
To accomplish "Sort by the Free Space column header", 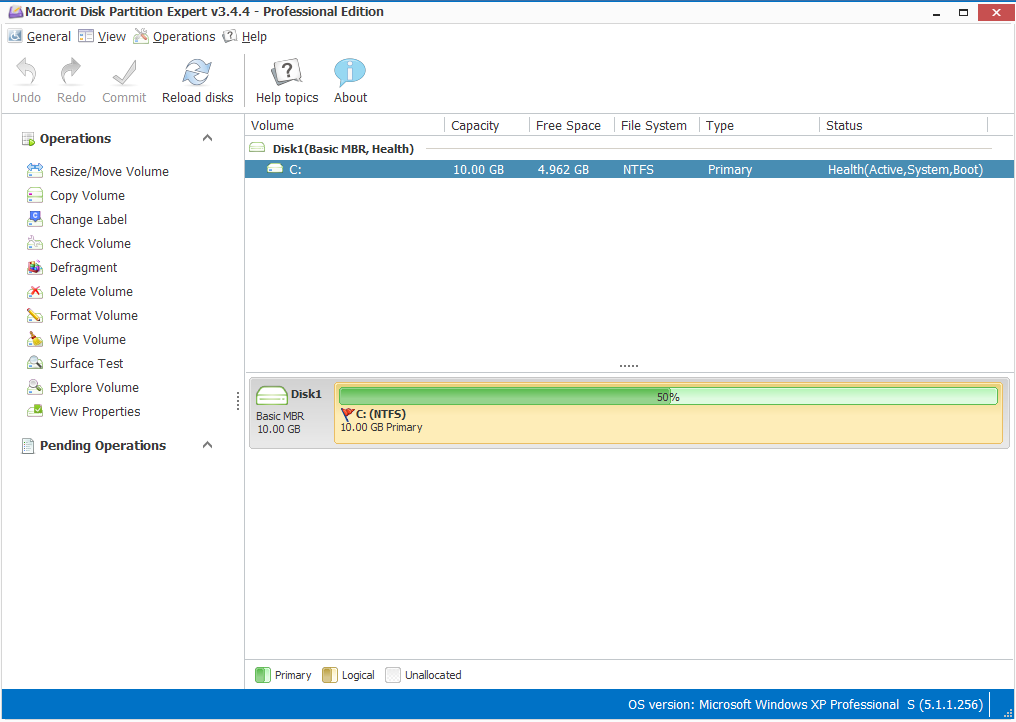I will click(572, 125).
